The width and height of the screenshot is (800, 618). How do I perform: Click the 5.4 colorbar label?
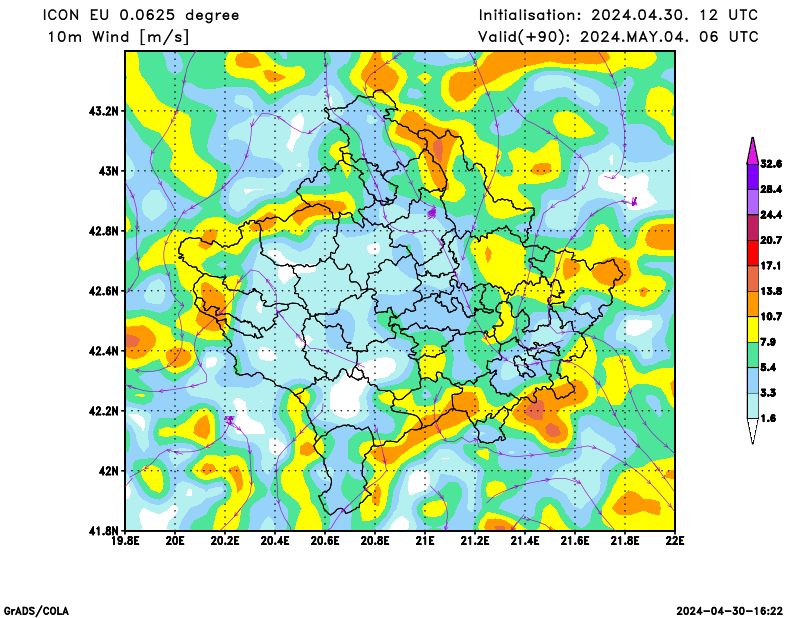pos(768,367)
